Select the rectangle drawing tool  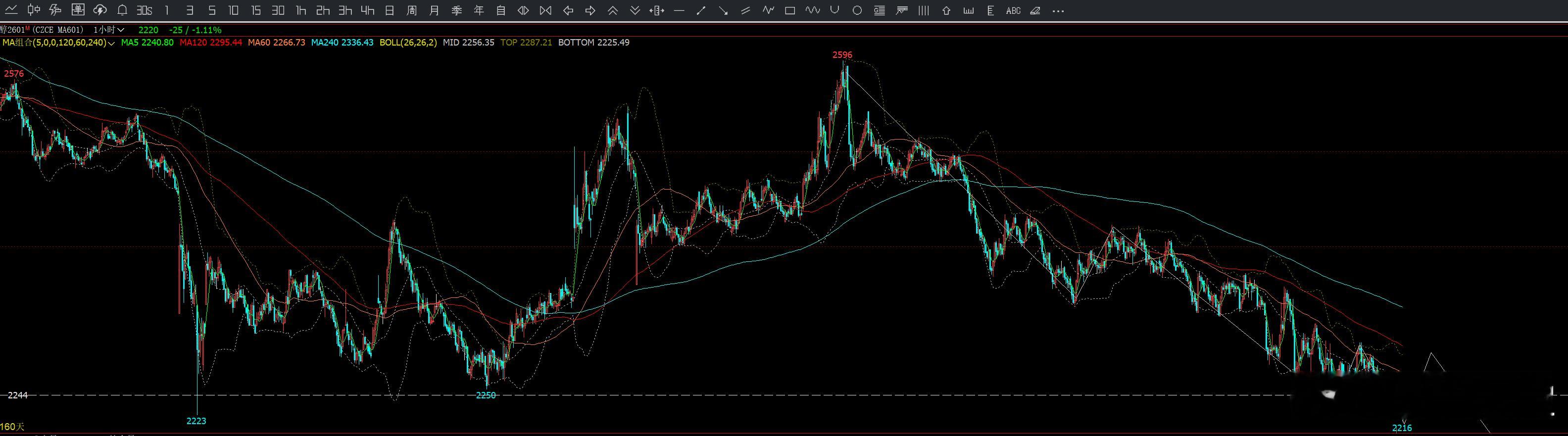tap(790, 10)
